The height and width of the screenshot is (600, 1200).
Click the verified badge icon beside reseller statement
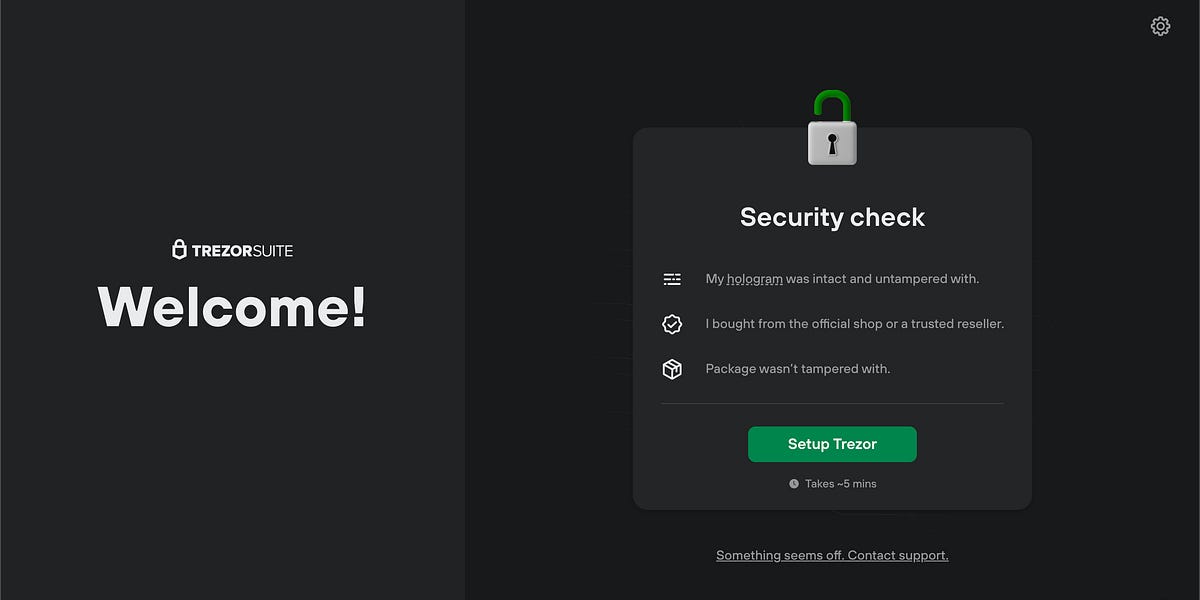671,323
